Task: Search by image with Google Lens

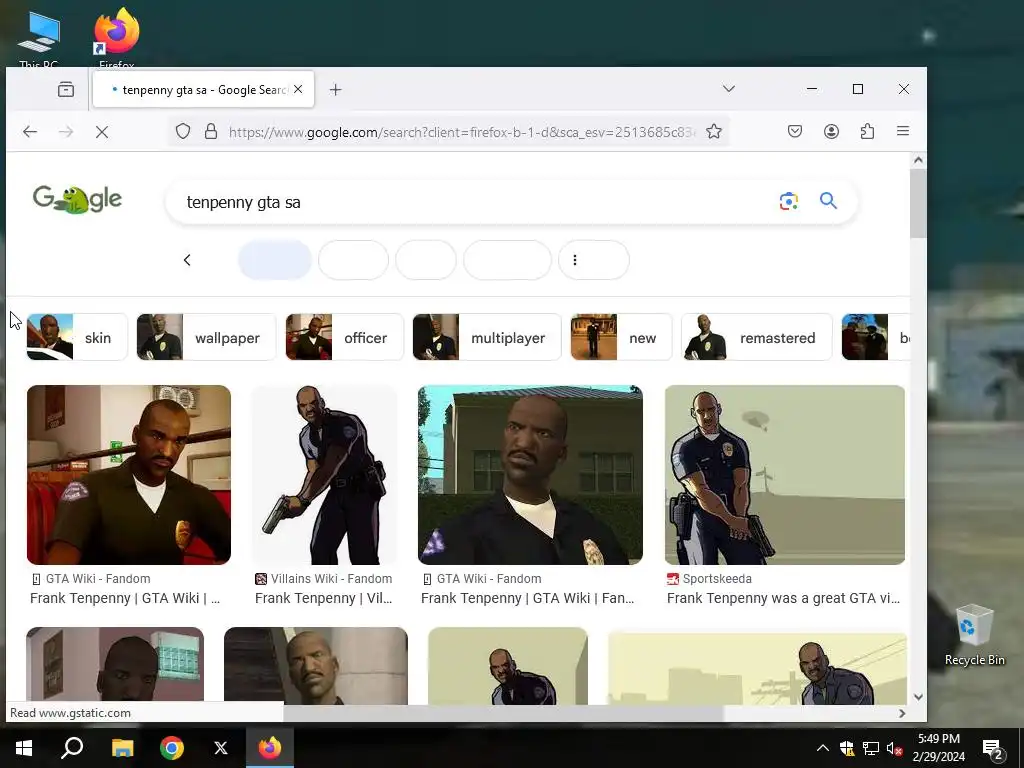Action: pyautogui.click(x=789, y=201)
